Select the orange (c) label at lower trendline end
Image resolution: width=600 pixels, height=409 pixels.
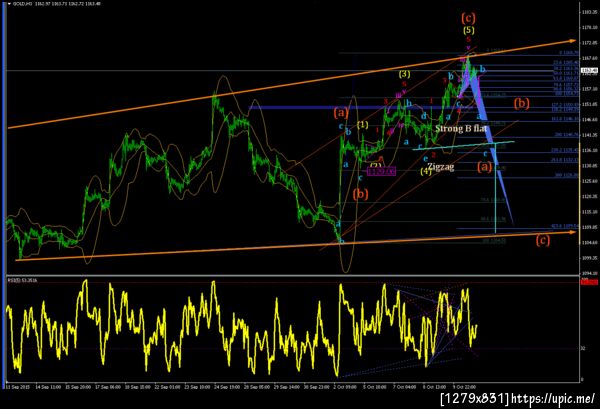543,240
